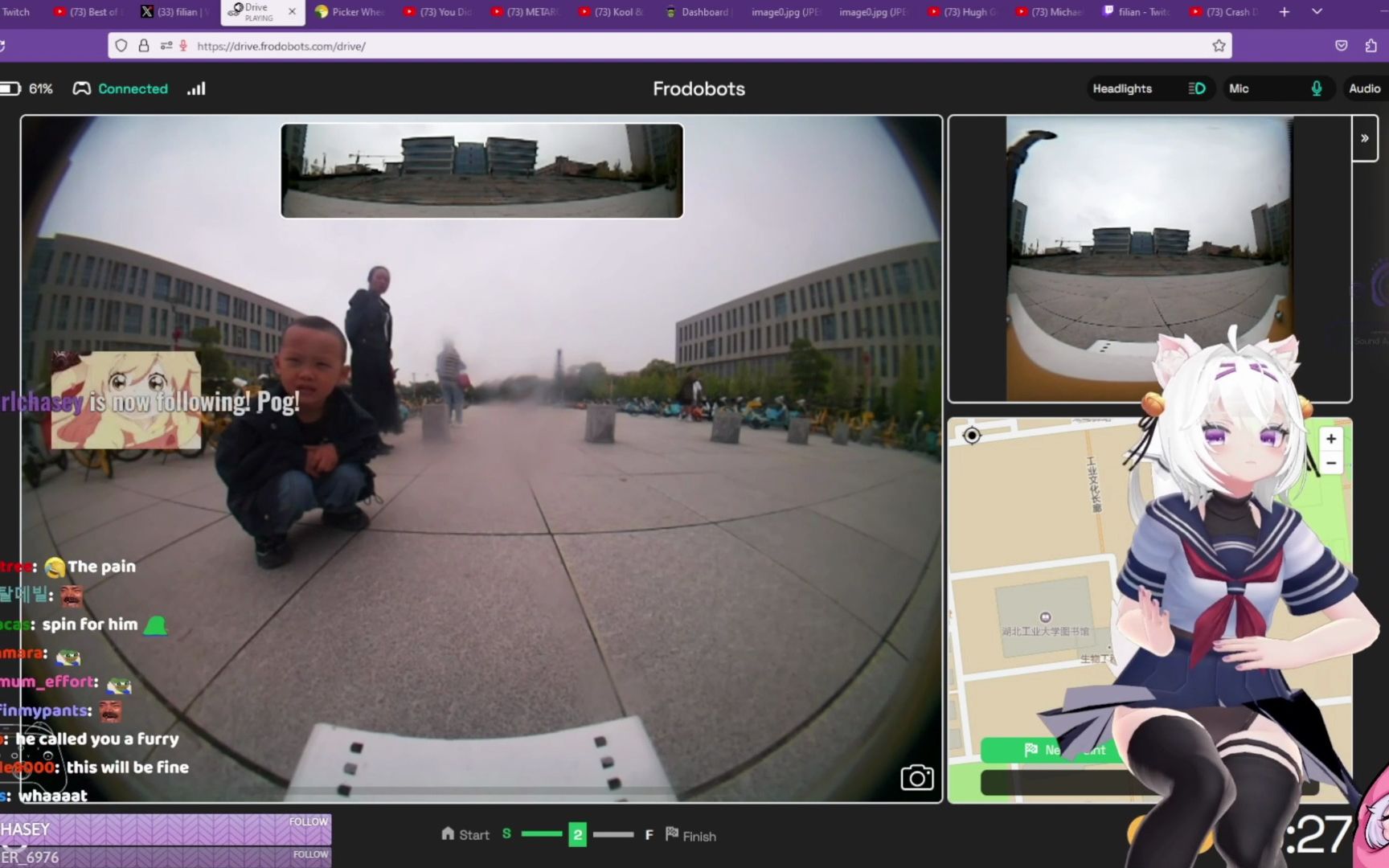1389x868 pixels.
Task: Click the Finish flag label
Action: coord(690,835)
